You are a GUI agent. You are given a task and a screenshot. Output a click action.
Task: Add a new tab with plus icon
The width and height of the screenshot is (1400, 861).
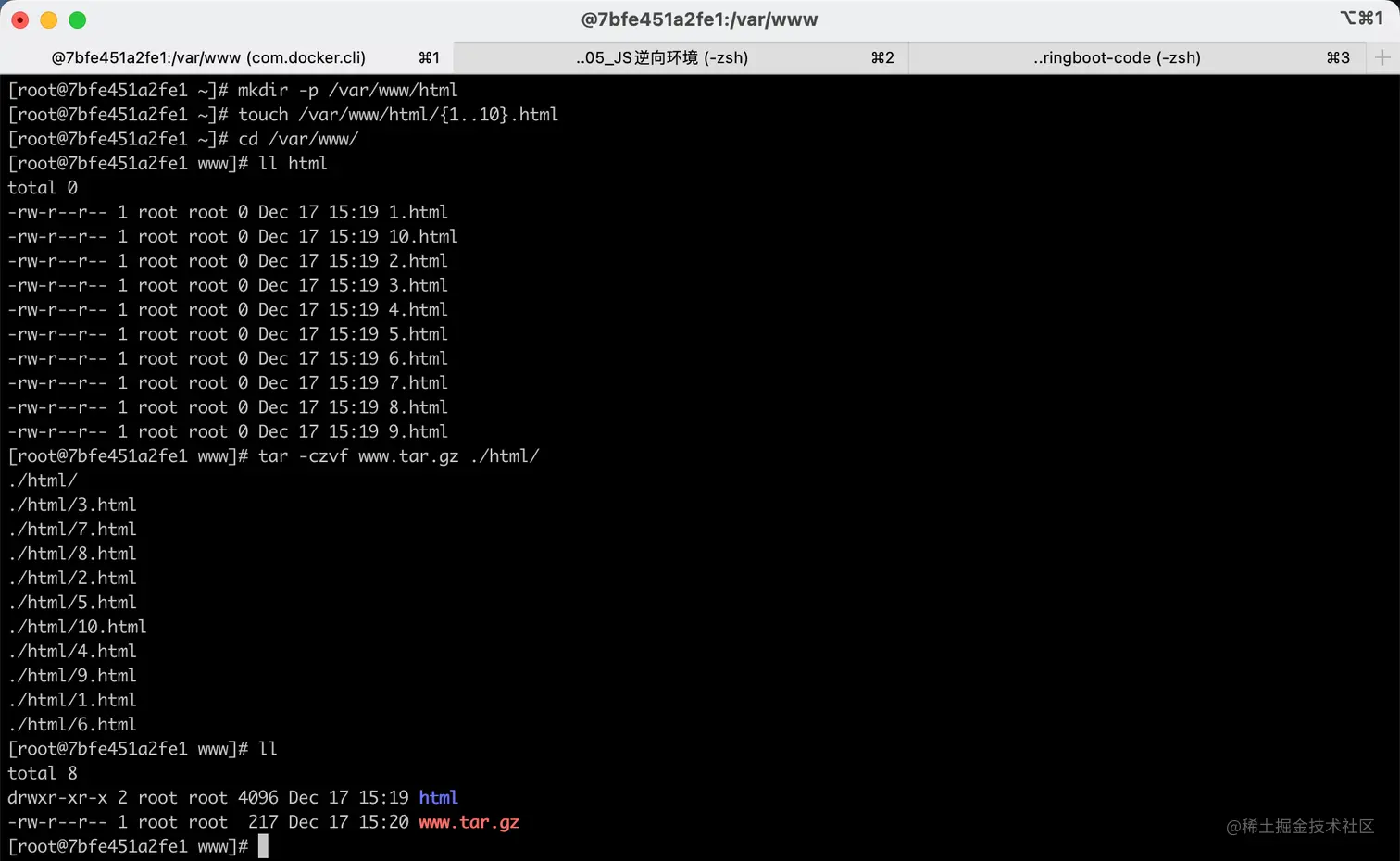click(1382, 57)
